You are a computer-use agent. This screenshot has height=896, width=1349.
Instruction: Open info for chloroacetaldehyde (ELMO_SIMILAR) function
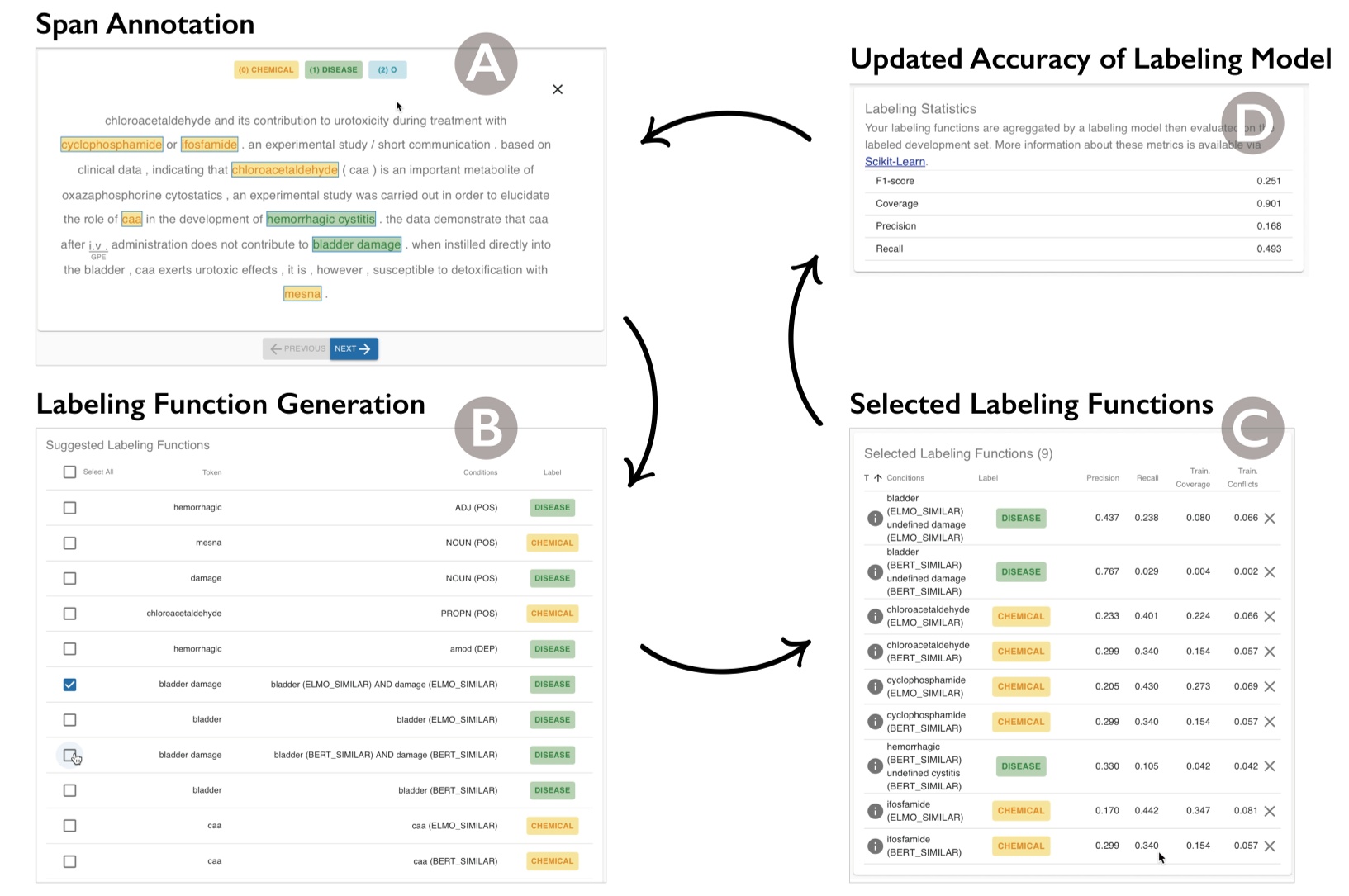tap(875, 617)
